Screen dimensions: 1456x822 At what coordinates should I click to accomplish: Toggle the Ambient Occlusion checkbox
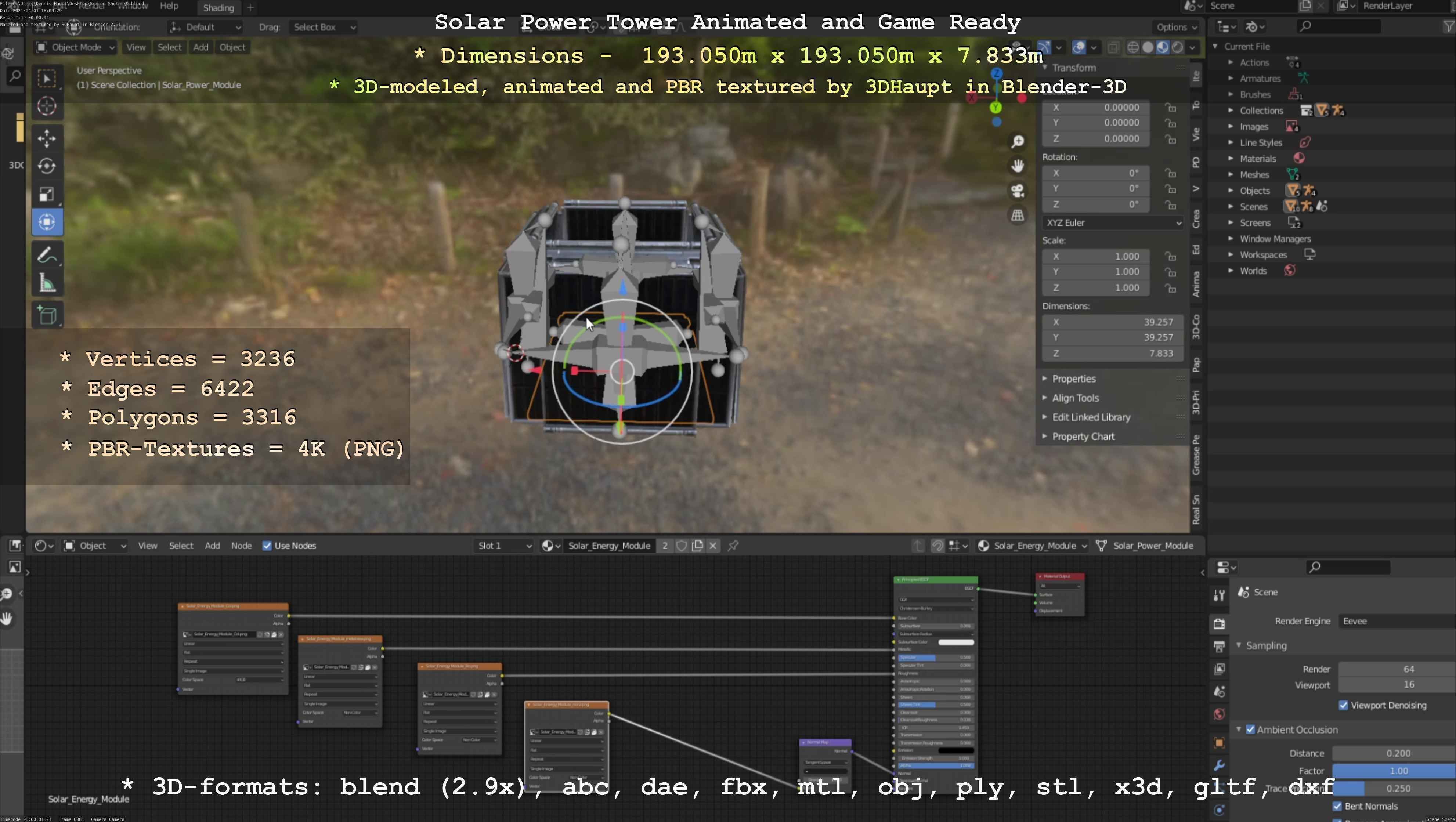(x=1250, y=729)
